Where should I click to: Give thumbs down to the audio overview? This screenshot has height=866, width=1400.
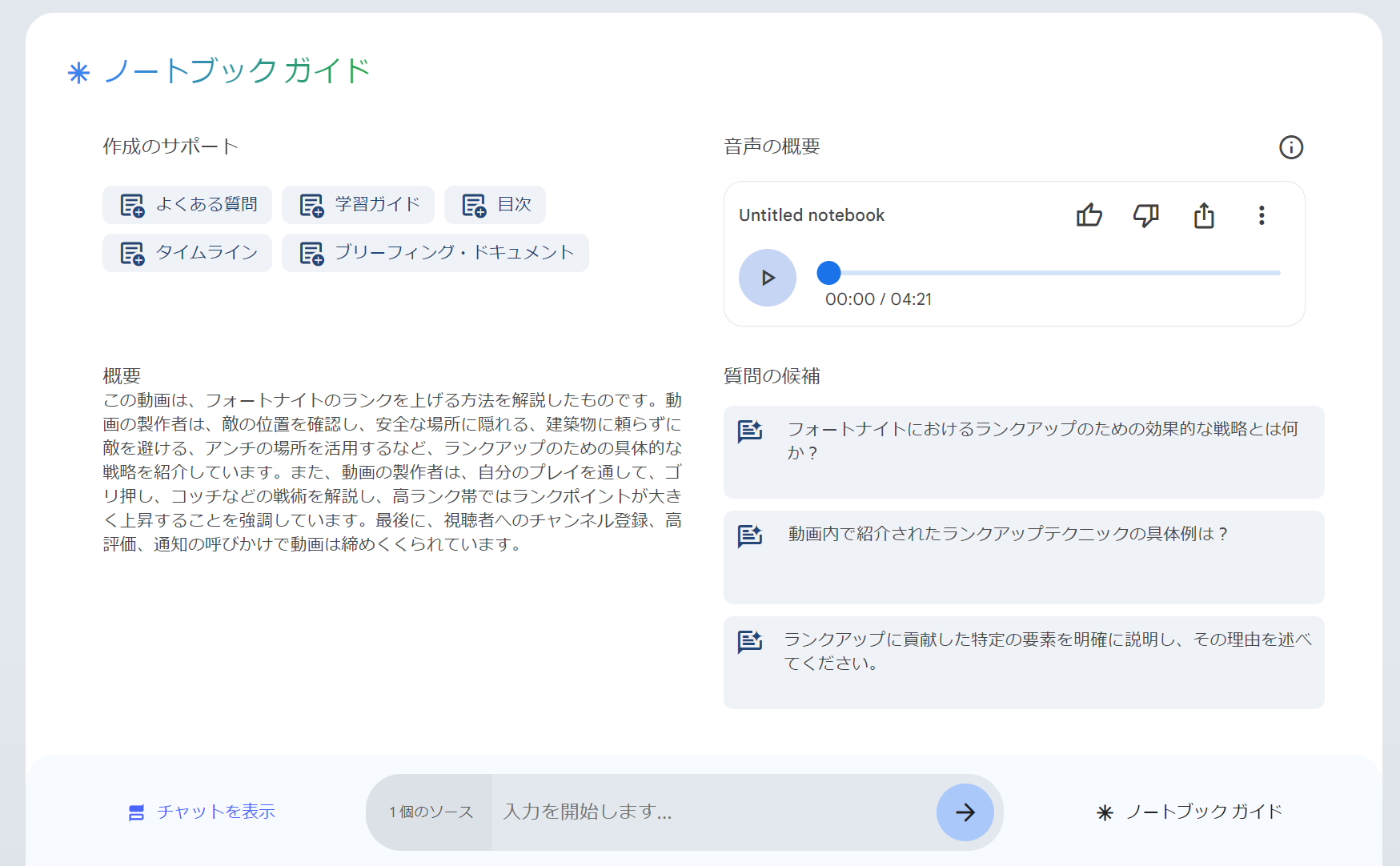[x=1146, y=215]
